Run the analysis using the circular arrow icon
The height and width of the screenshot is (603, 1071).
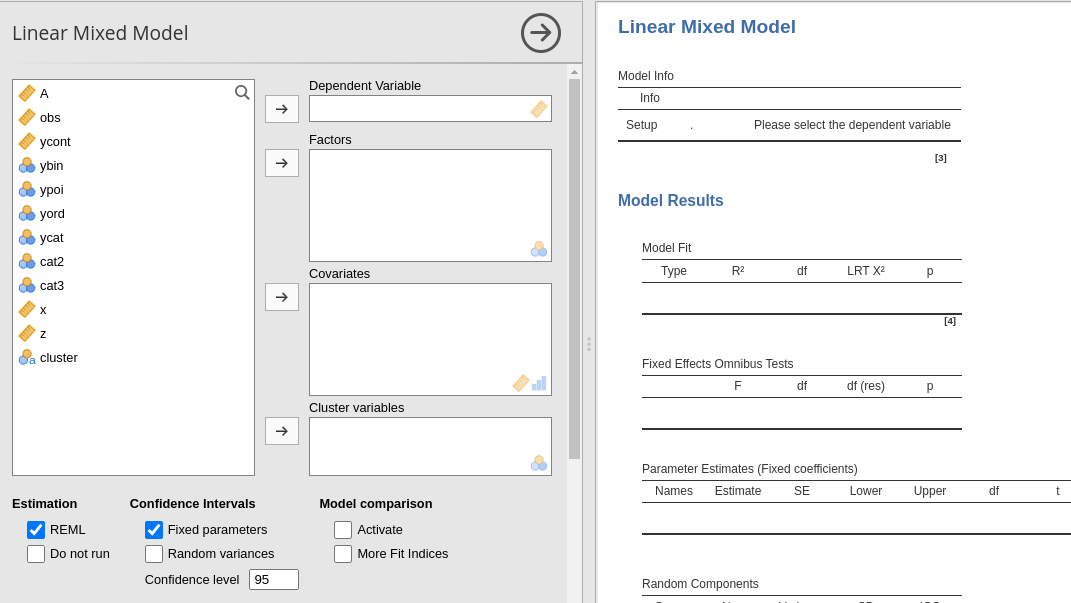[540, 33]
